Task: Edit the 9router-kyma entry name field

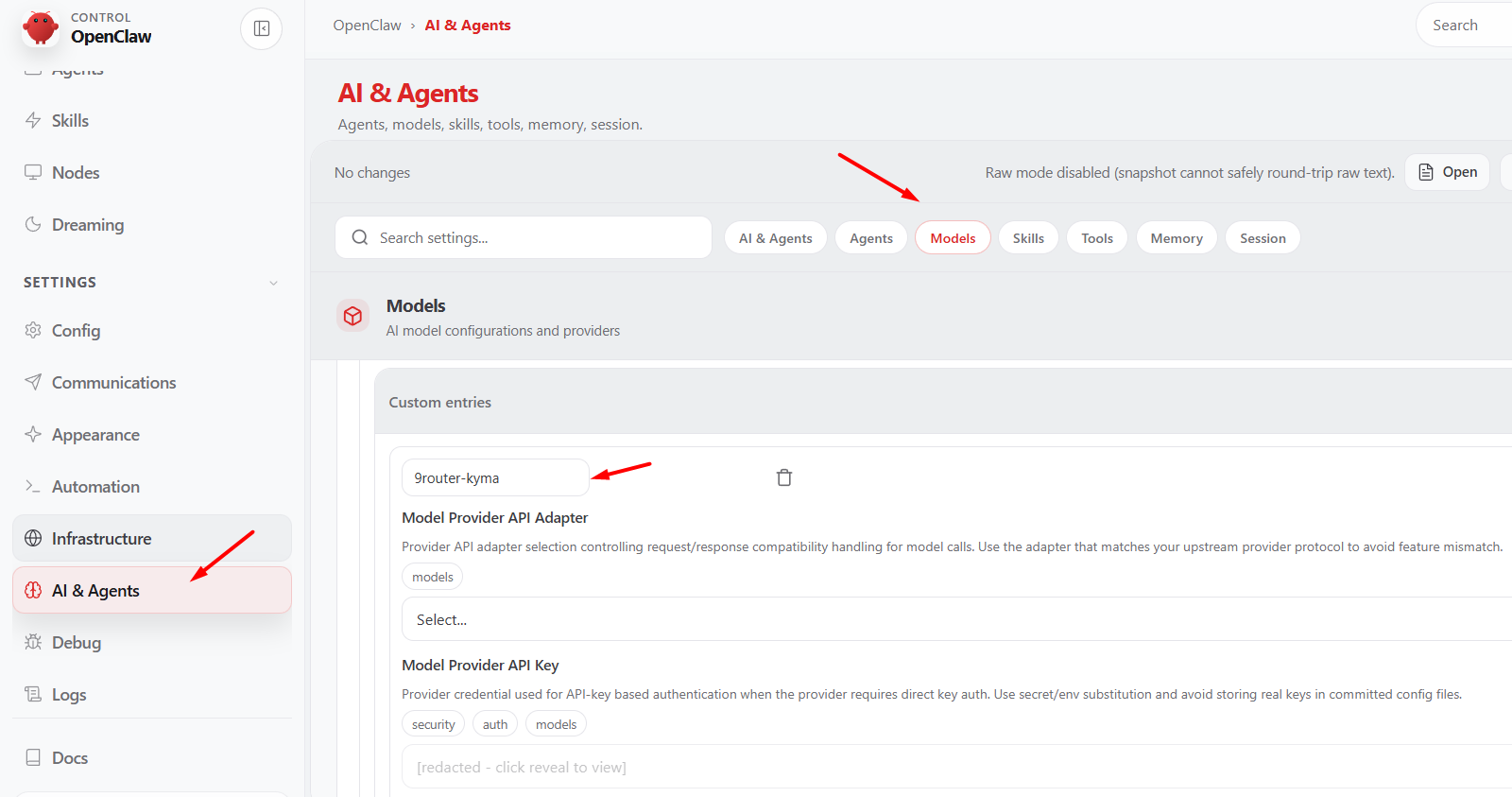Action: click(495, 477)
